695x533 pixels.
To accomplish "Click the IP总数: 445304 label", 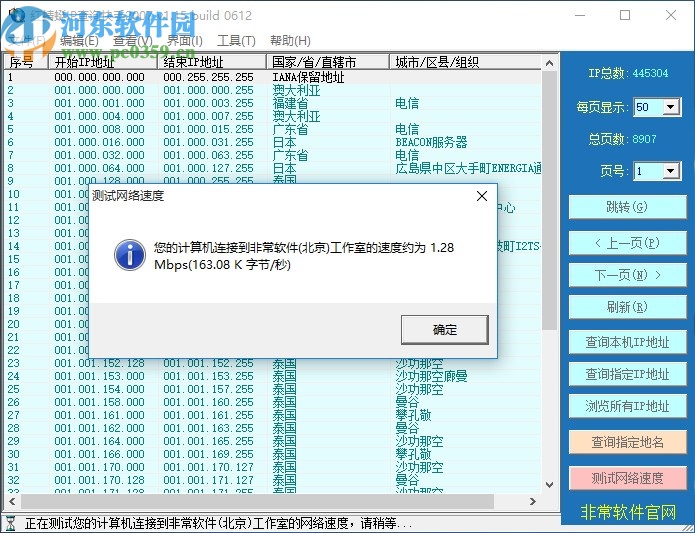I will tap(628, 73).
